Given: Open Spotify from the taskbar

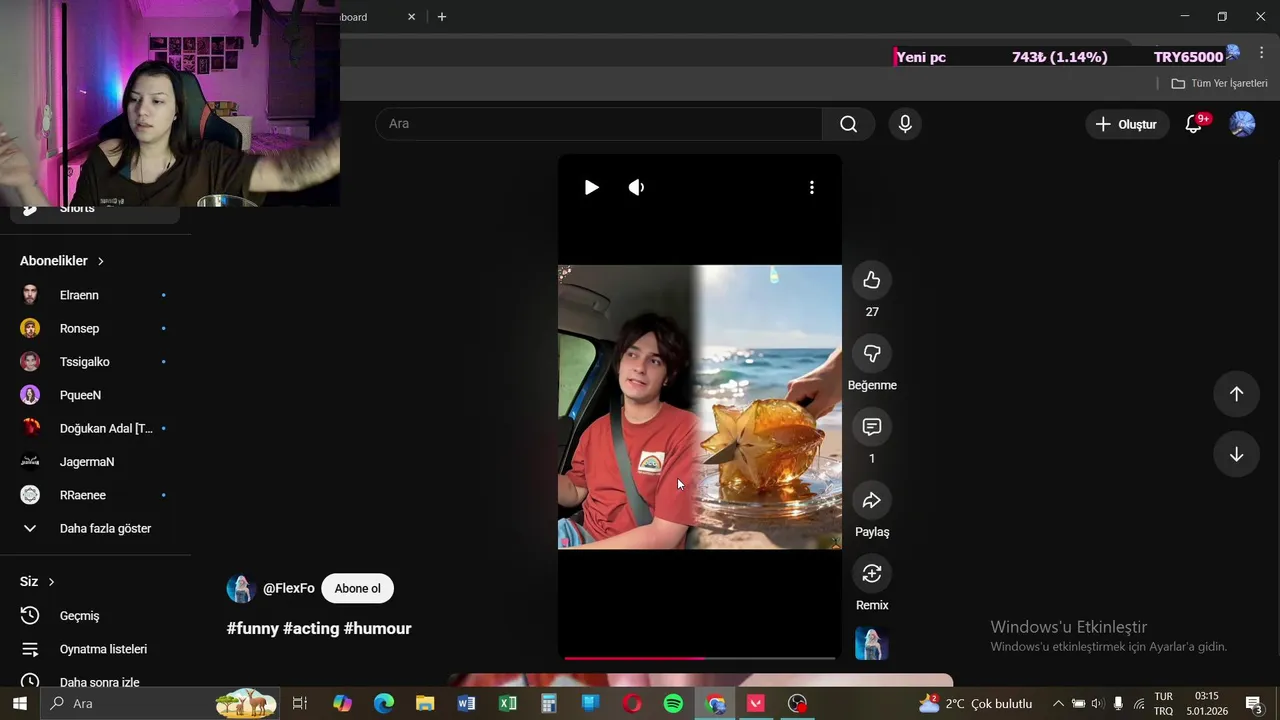Looking at the screenshot, I should 673,703.
